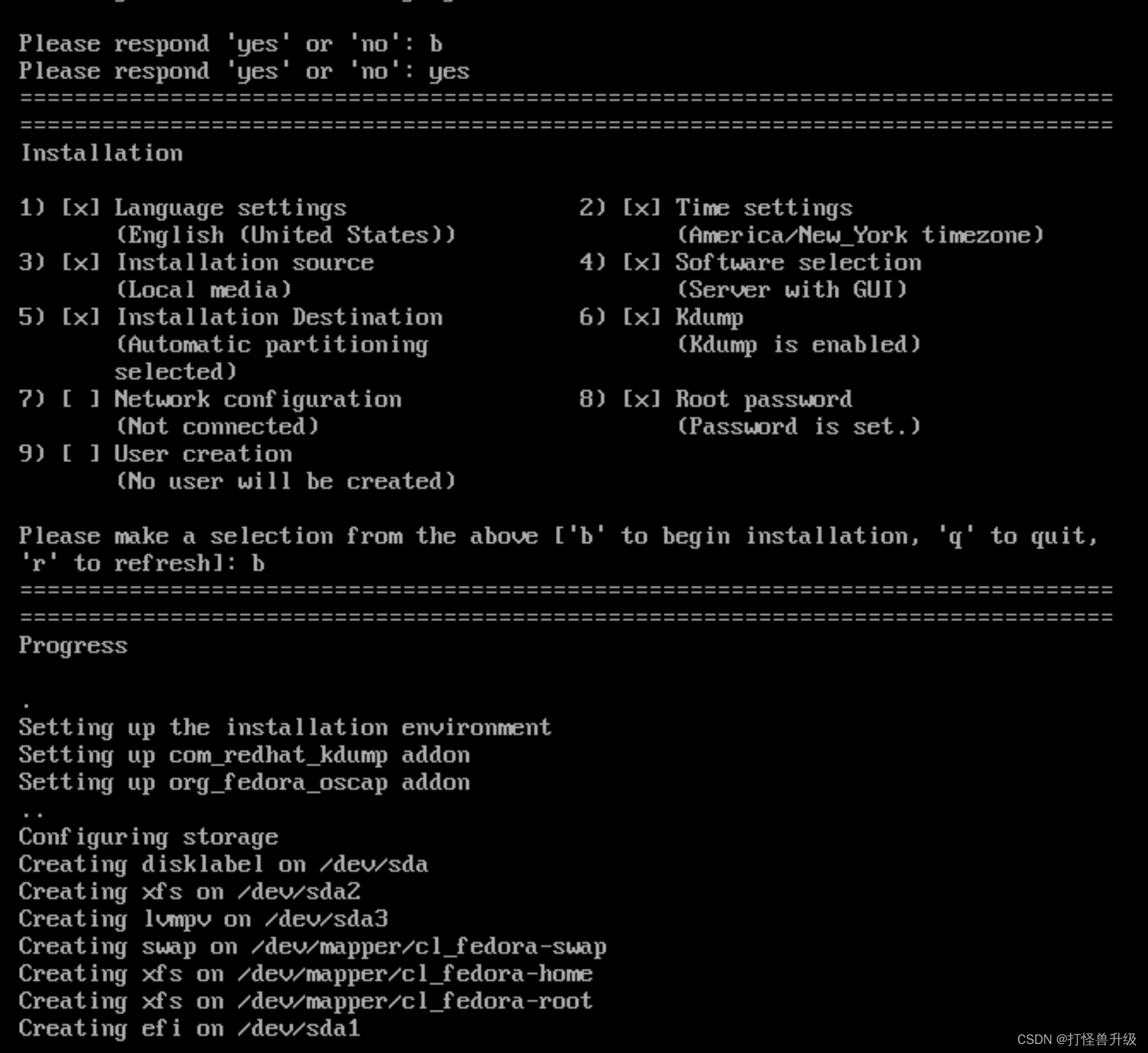Screen dimensions: 1148x1053
Task: Click the 'b' input after refresh prompt
Action: tap(258, 563)
